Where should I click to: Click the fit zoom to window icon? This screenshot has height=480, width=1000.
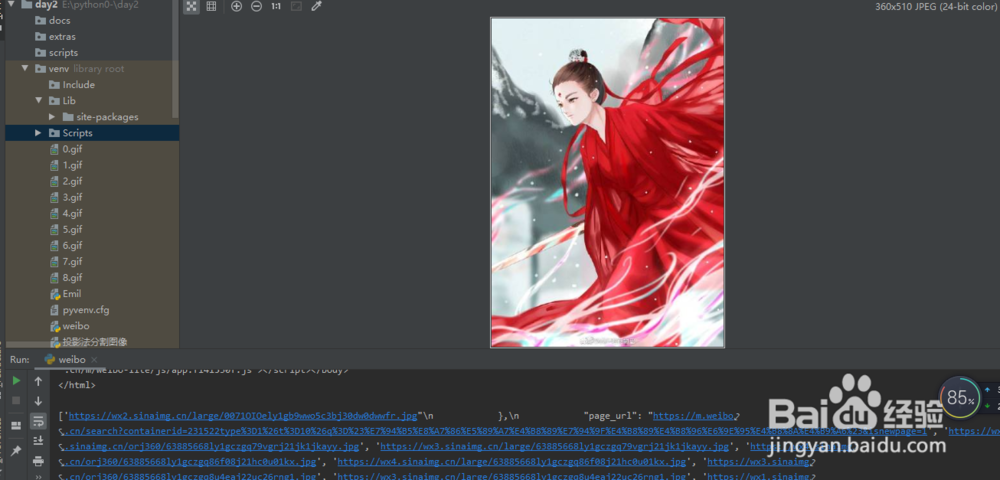click(296, 6)
